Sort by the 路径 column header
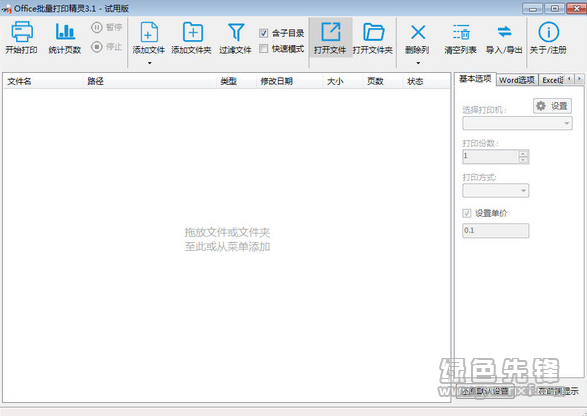The width and height of the screenshot is (587, 416). (149, 81)
